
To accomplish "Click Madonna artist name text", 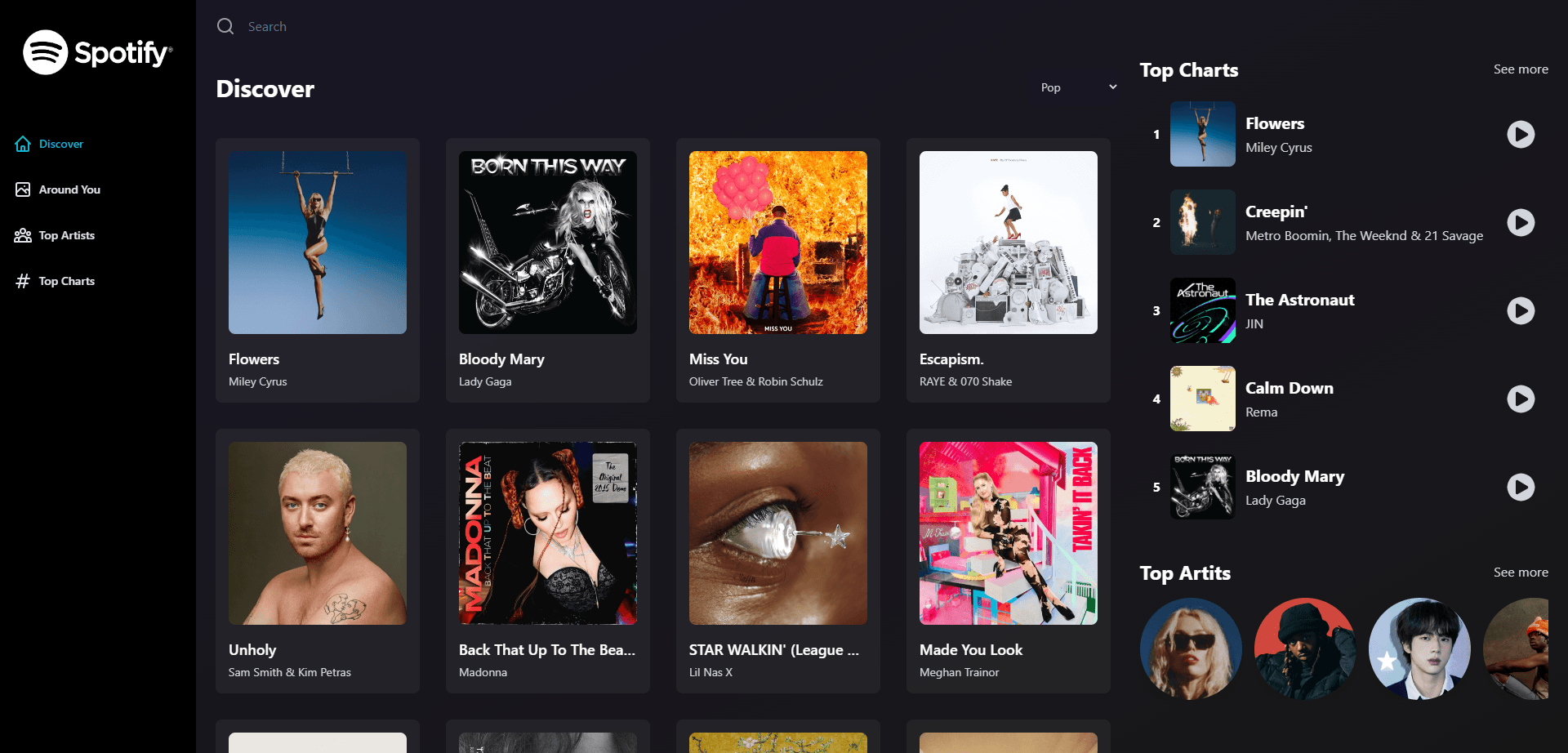I will pos(483,672).
